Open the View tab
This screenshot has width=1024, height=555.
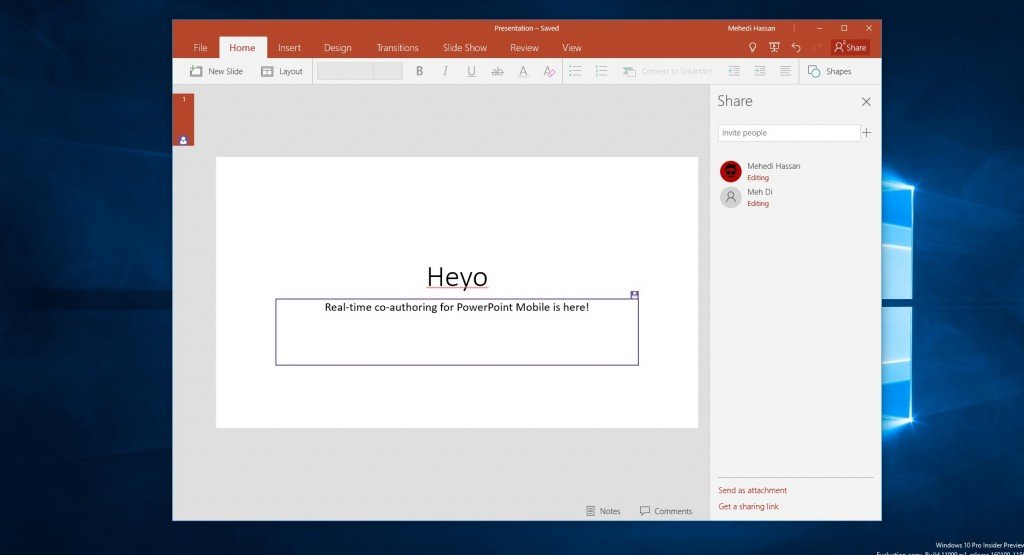571,48
